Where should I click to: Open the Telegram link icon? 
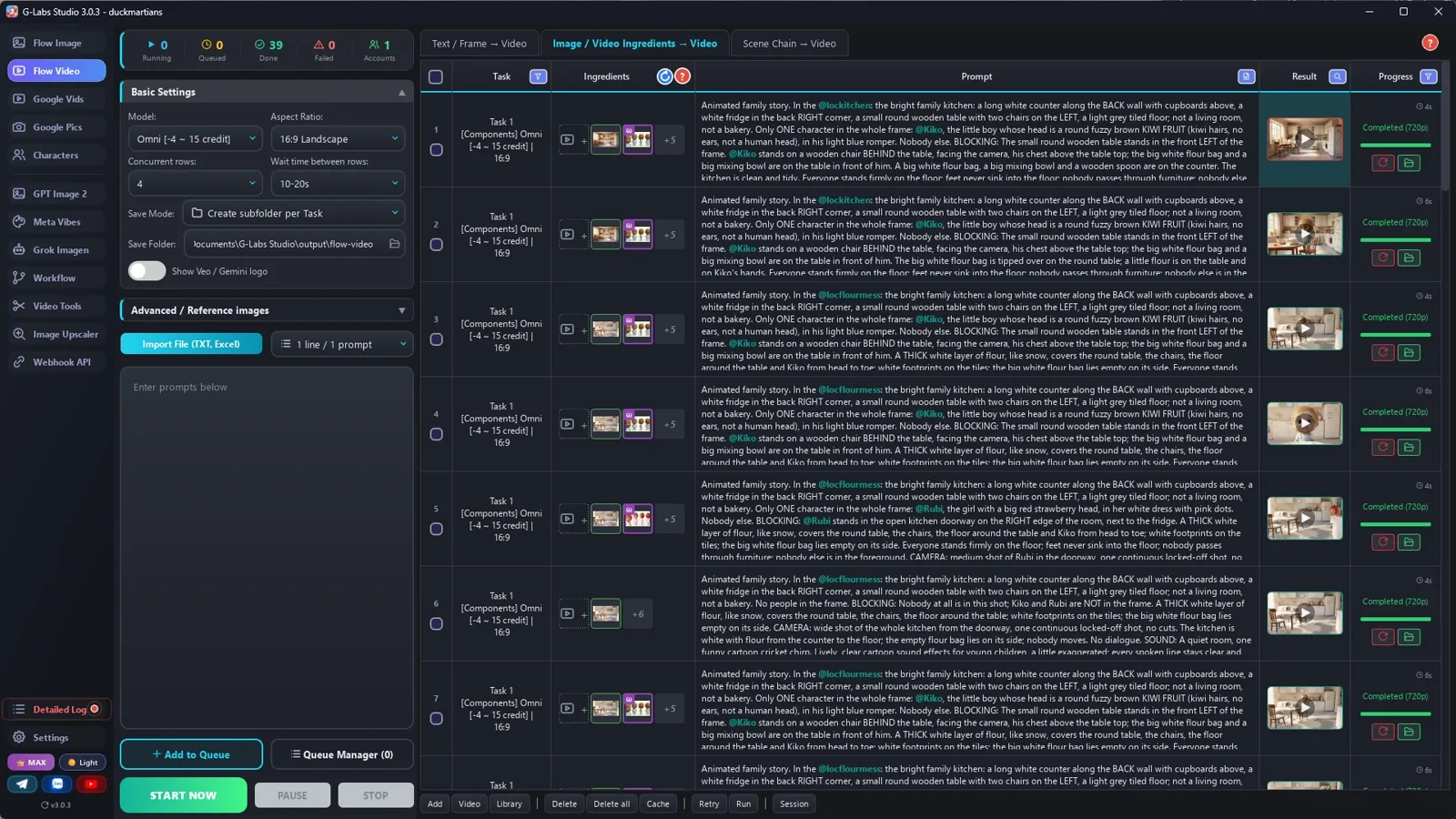click(x=23, y=784)
